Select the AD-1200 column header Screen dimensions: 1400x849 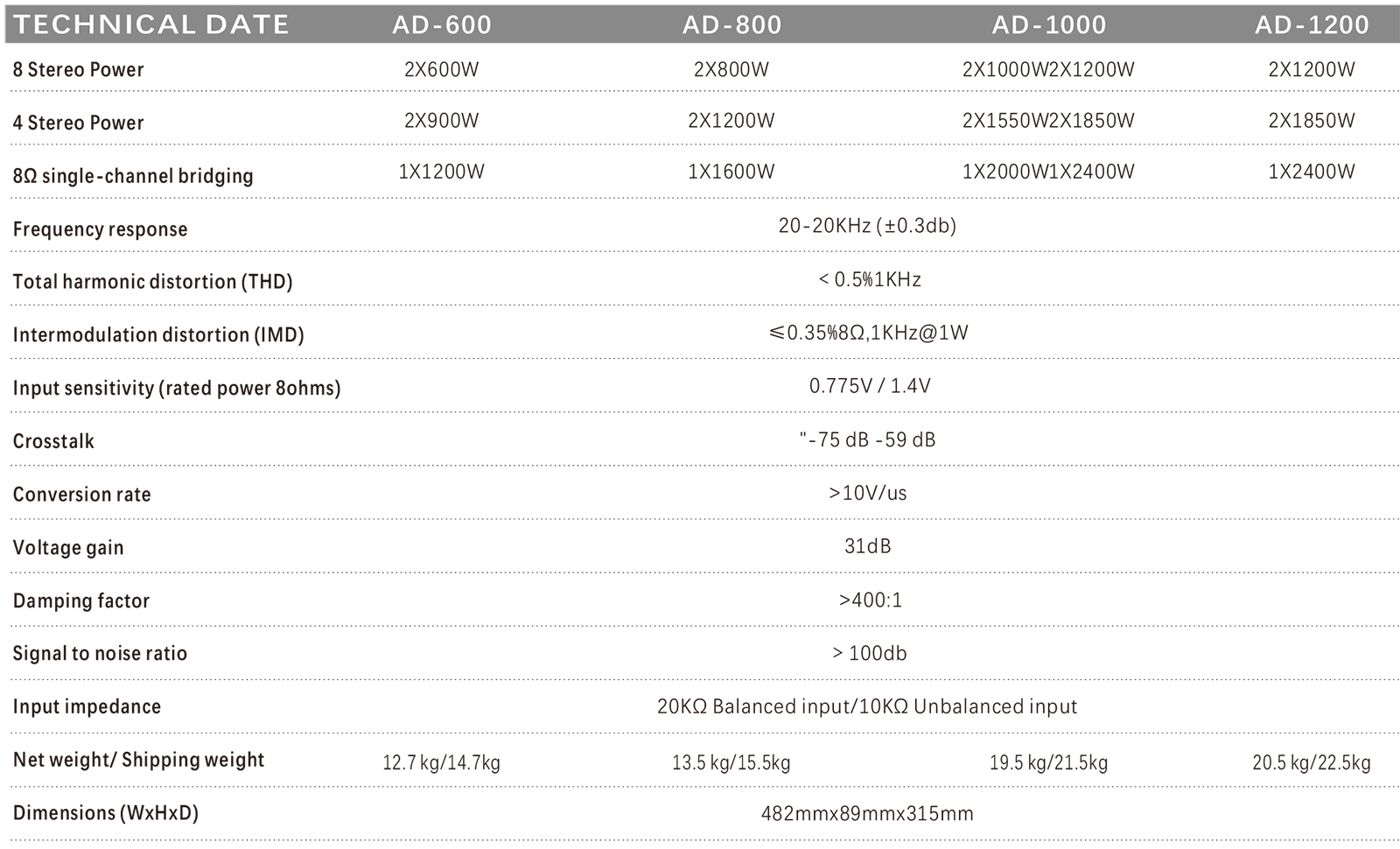coord(1311,25)
